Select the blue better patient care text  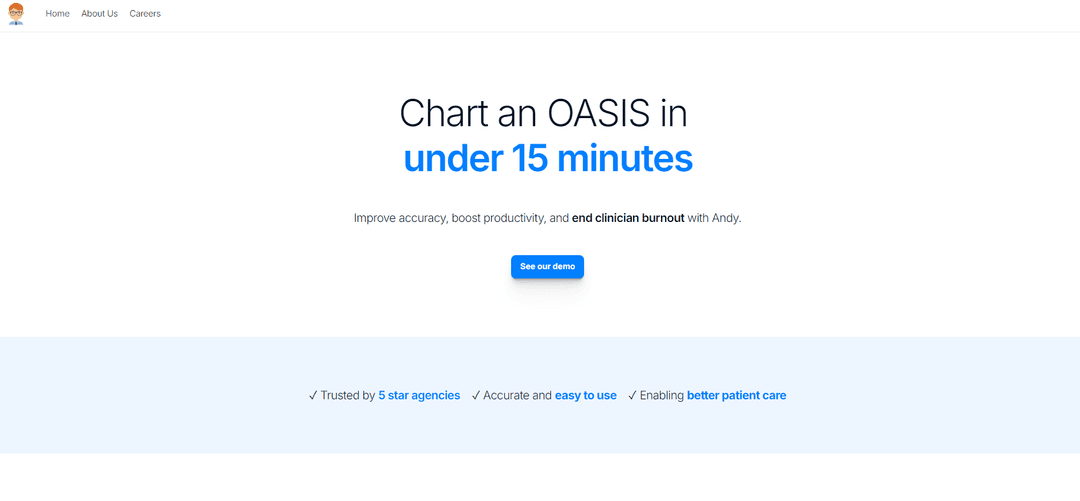(736, 396)
